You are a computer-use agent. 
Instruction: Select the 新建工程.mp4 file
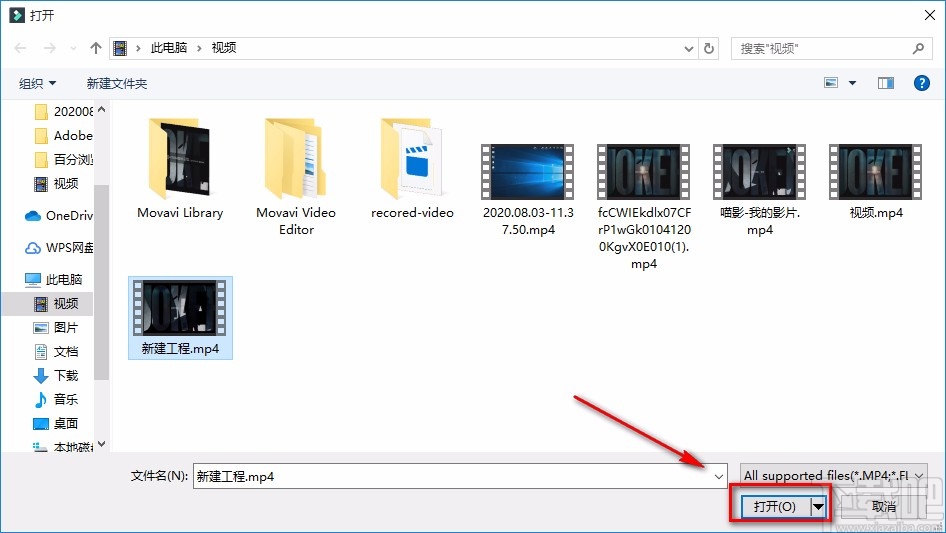[180, 318]
